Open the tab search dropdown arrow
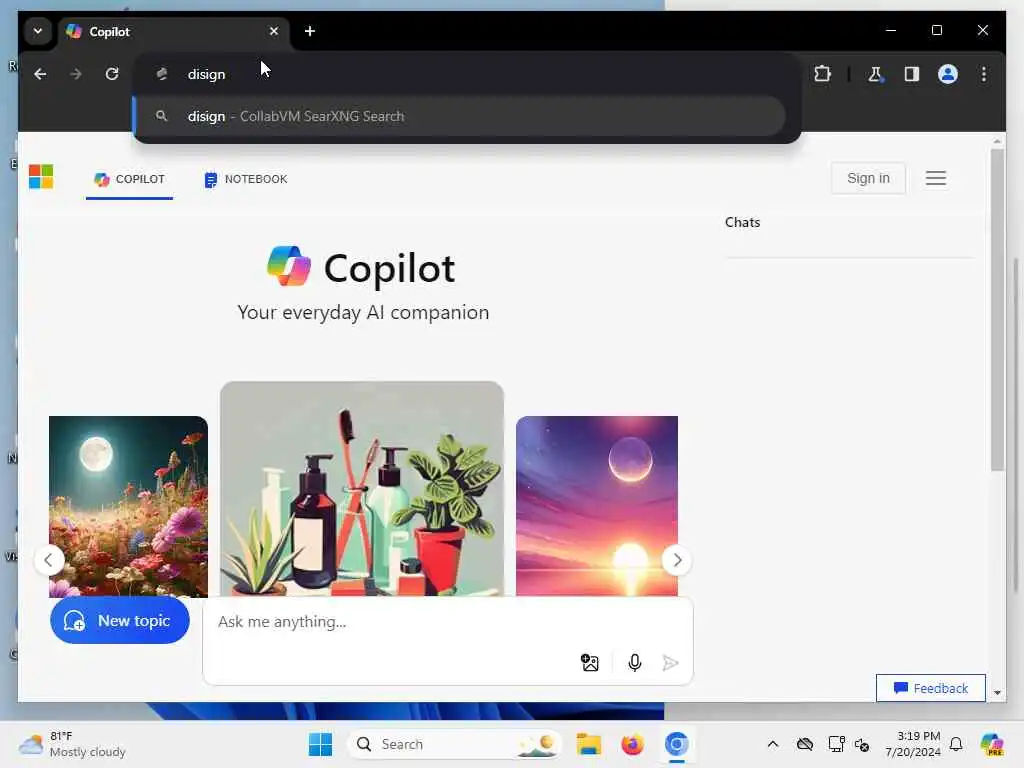 [x=38, y=31]
